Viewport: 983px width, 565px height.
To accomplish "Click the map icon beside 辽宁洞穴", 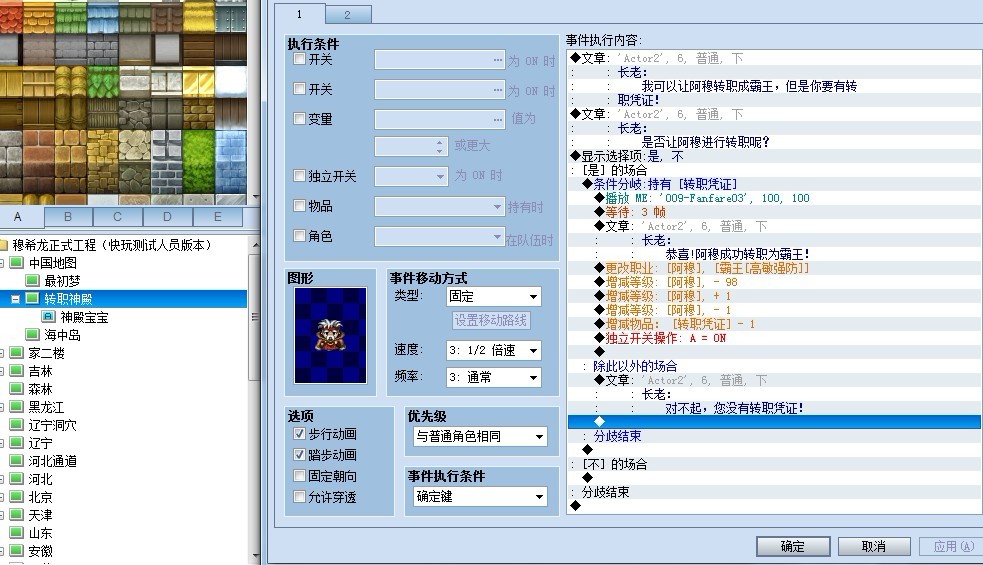I will (x=17, y=425).
